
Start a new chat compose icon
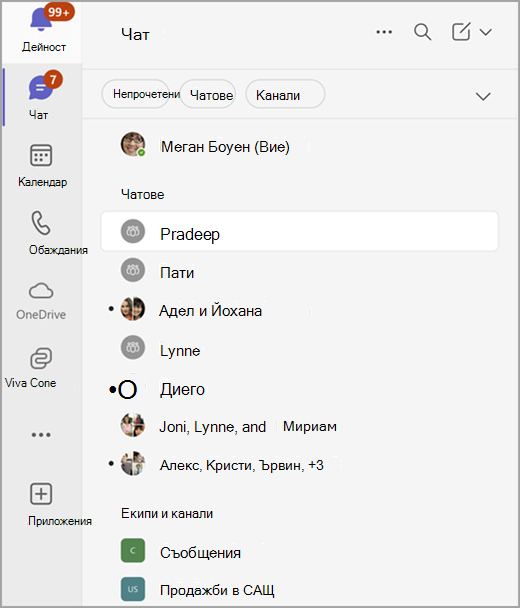461,32
